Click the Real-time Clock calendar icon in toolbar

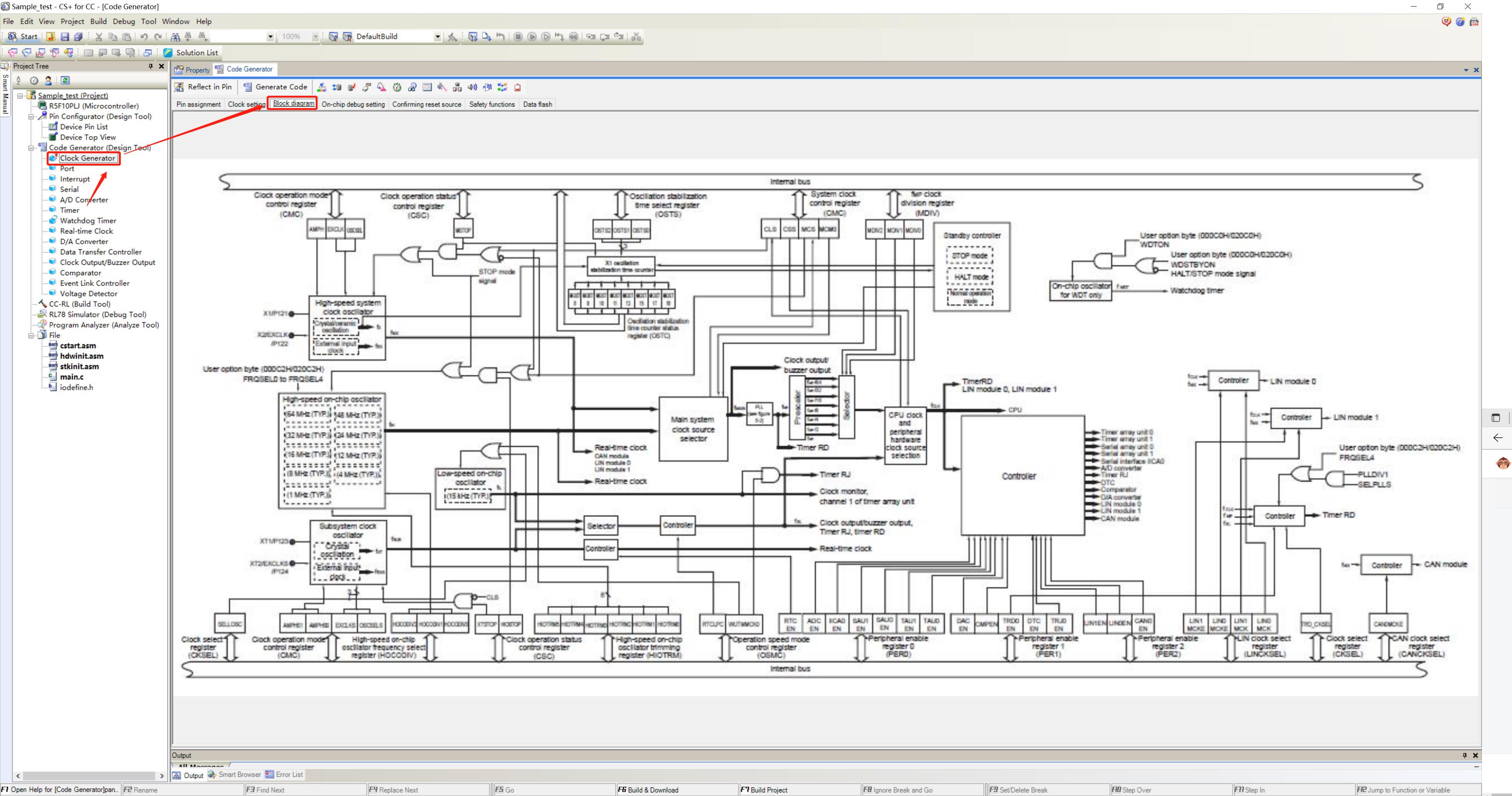click(x=427, y=87)
